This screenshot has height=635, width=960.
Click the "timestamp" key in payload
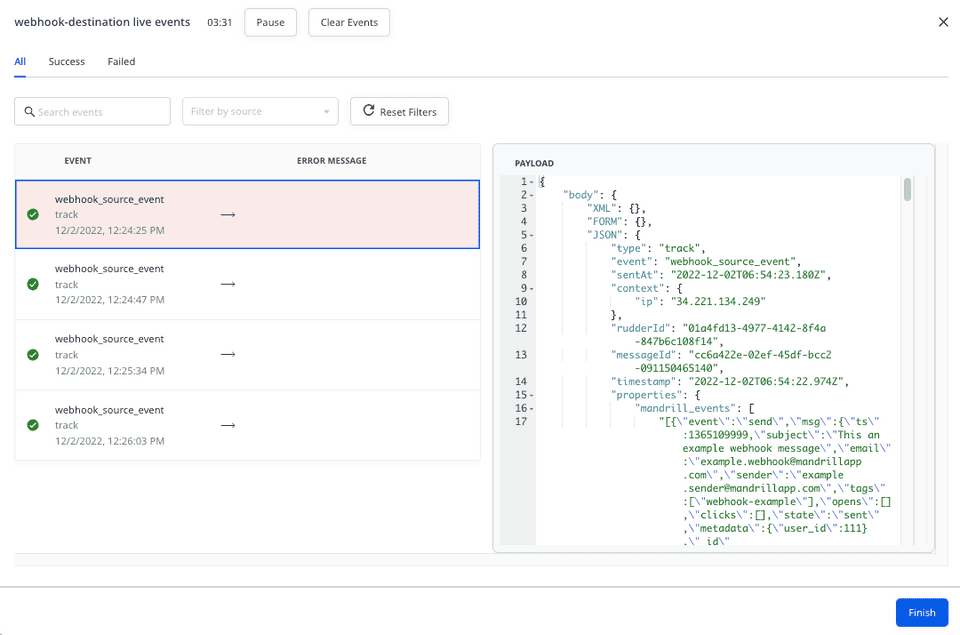(643, 381)
